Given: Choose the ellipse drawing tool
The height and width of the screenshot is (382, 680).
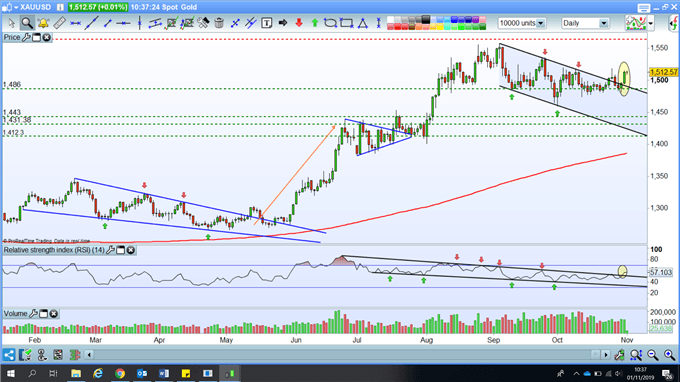Looking at the screenshot, I should click(x=330, y=23).
